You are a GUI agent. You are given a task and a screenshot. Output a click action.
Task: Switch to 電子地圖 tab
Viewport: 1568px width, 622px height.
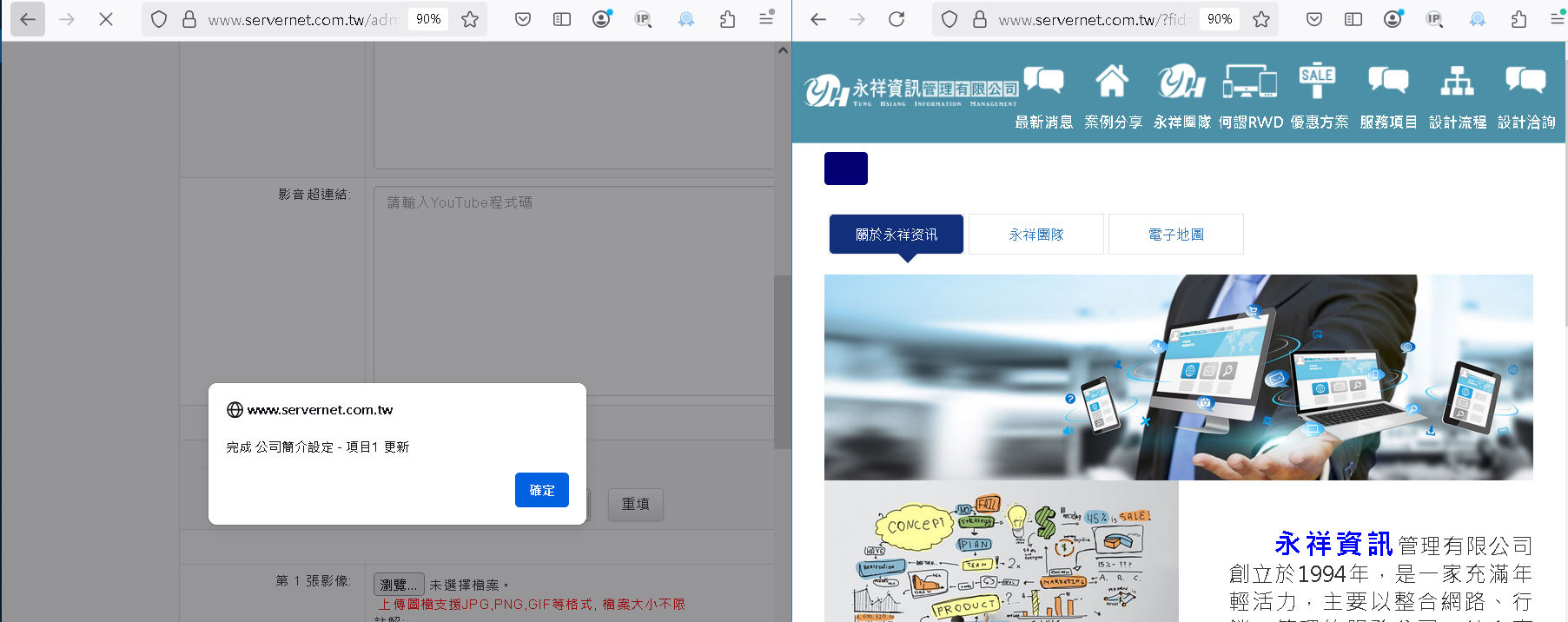click(1176, 235)
